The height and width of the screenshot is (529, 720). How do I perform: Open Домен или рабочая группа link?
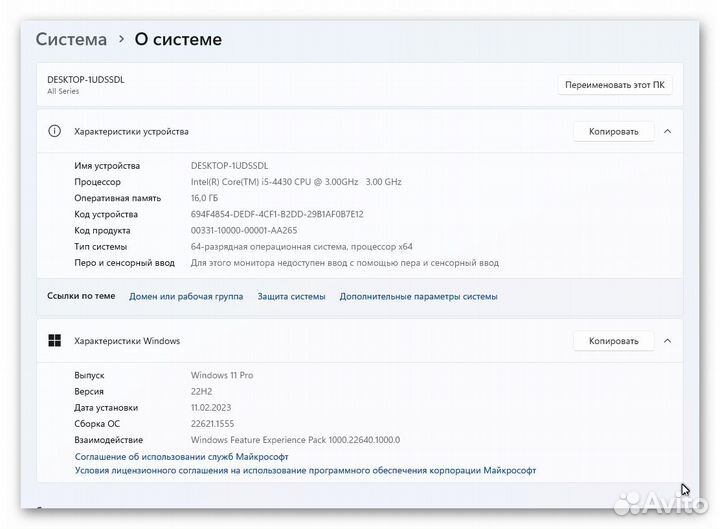186,297
